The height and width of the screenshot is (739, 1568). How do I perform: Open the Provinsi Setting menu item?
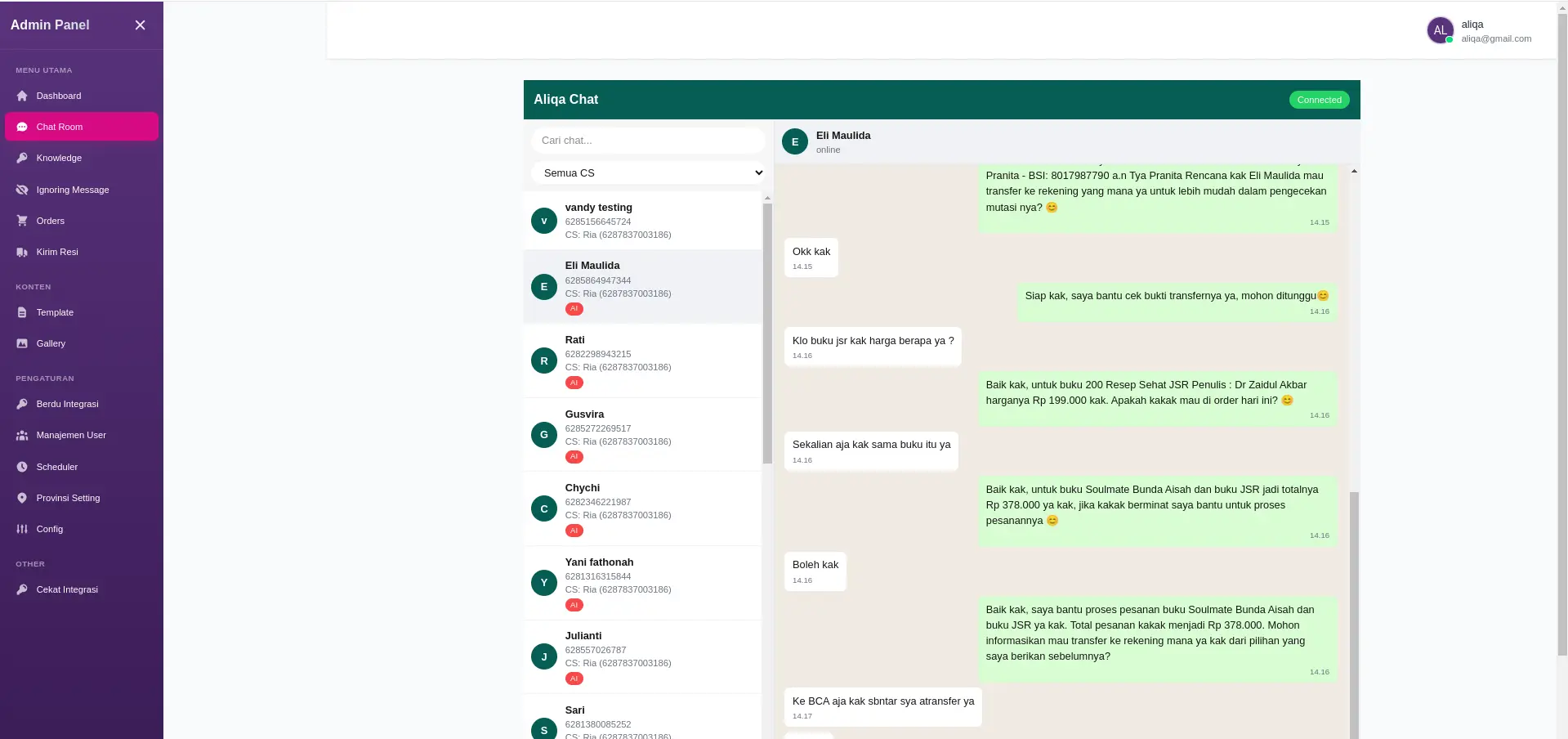tap(68, 498)
